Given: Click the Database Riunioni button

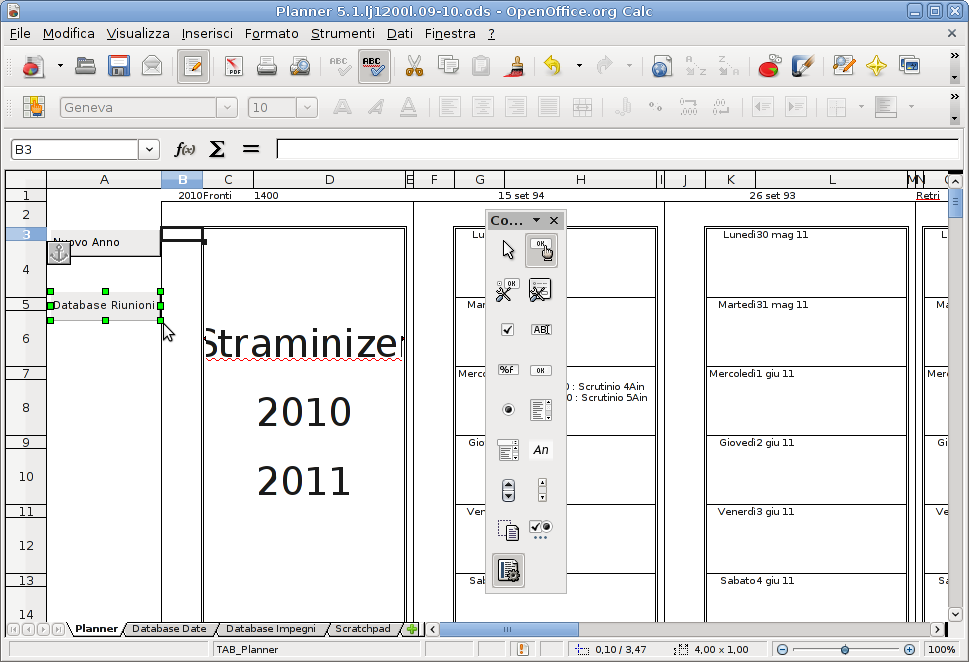Looking at the screenshot, I should click(x=105, y=305).
